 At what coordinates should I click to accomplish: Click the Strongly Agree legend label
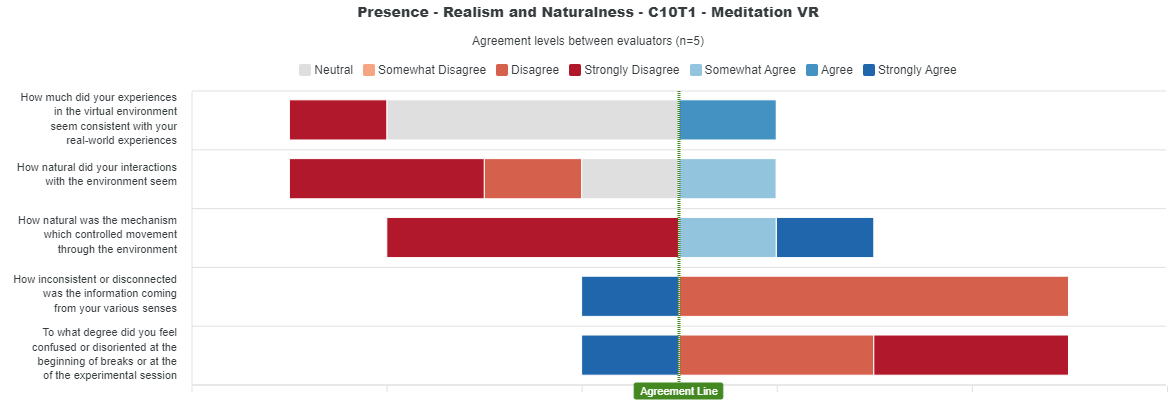coord(917,70)
